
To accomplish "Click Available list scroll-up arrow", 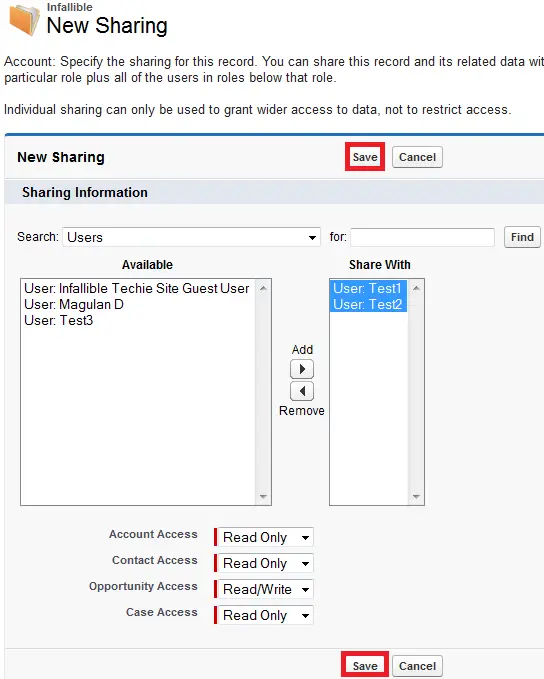I will point(263,288).
